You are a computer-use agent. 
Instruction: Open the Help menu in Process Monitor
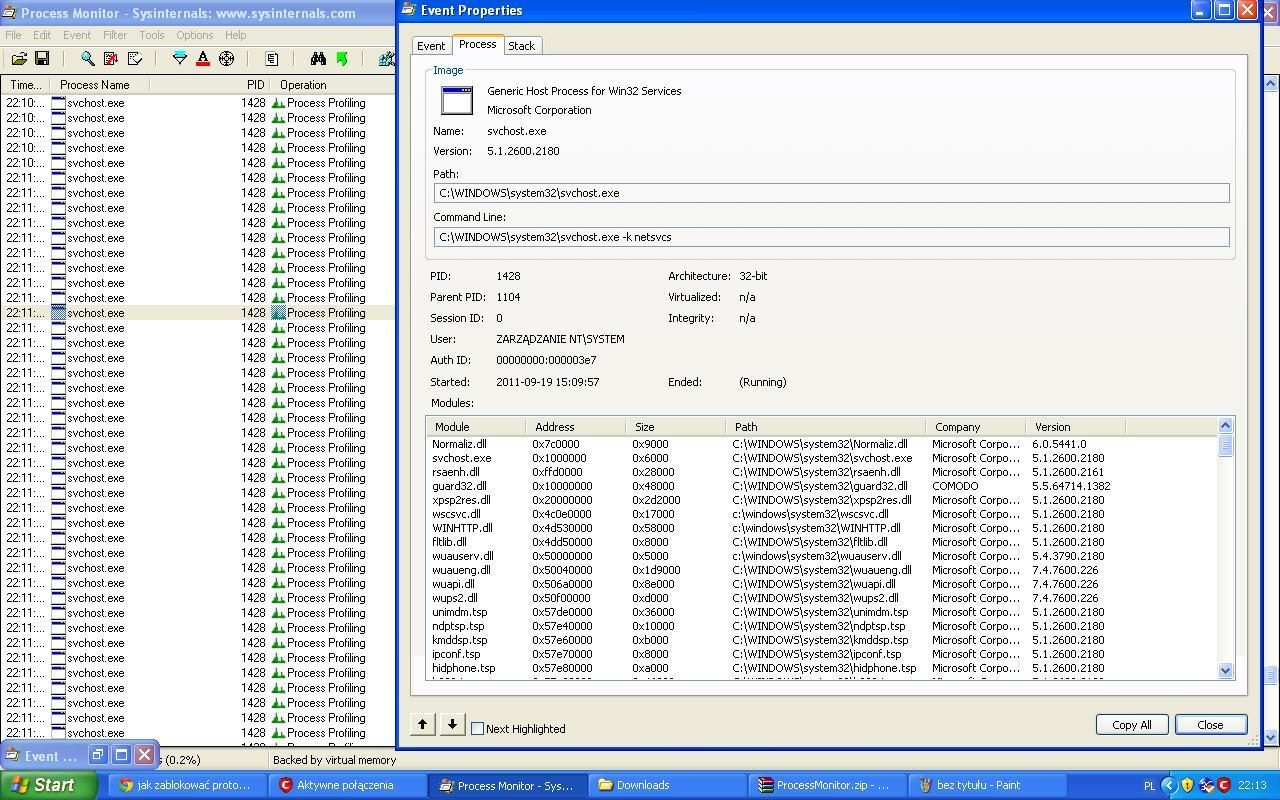pyautogui.click(x=236, y=35)
